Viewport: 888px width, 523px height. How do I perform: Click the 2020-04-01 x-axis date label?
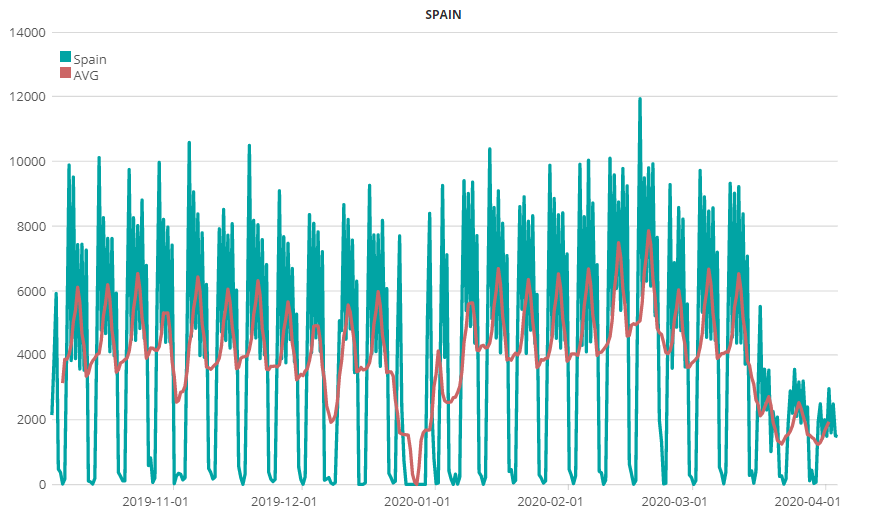pos(807,501)
